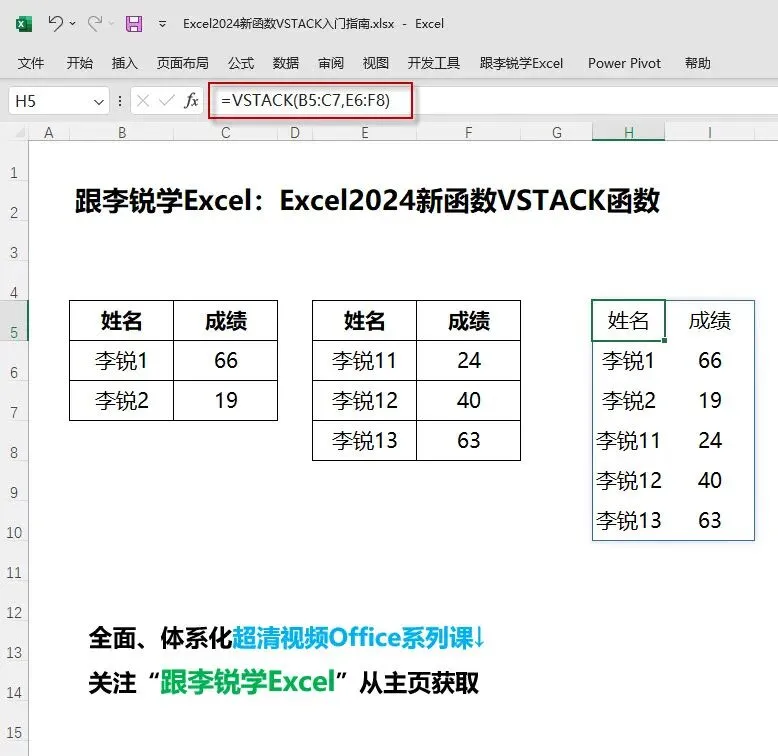Select column H header

629,132
